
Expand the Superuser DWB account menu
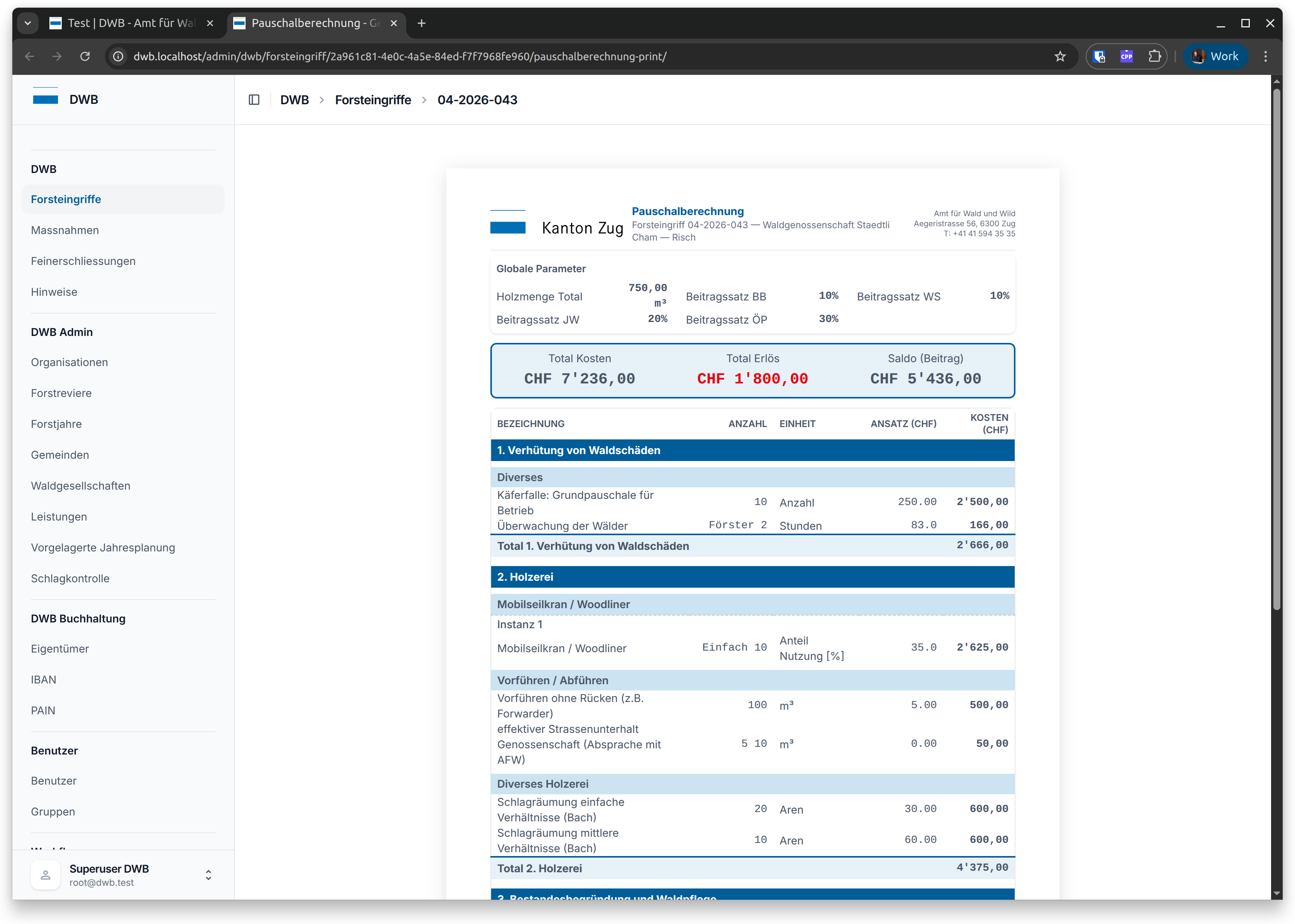coord(208,875)
